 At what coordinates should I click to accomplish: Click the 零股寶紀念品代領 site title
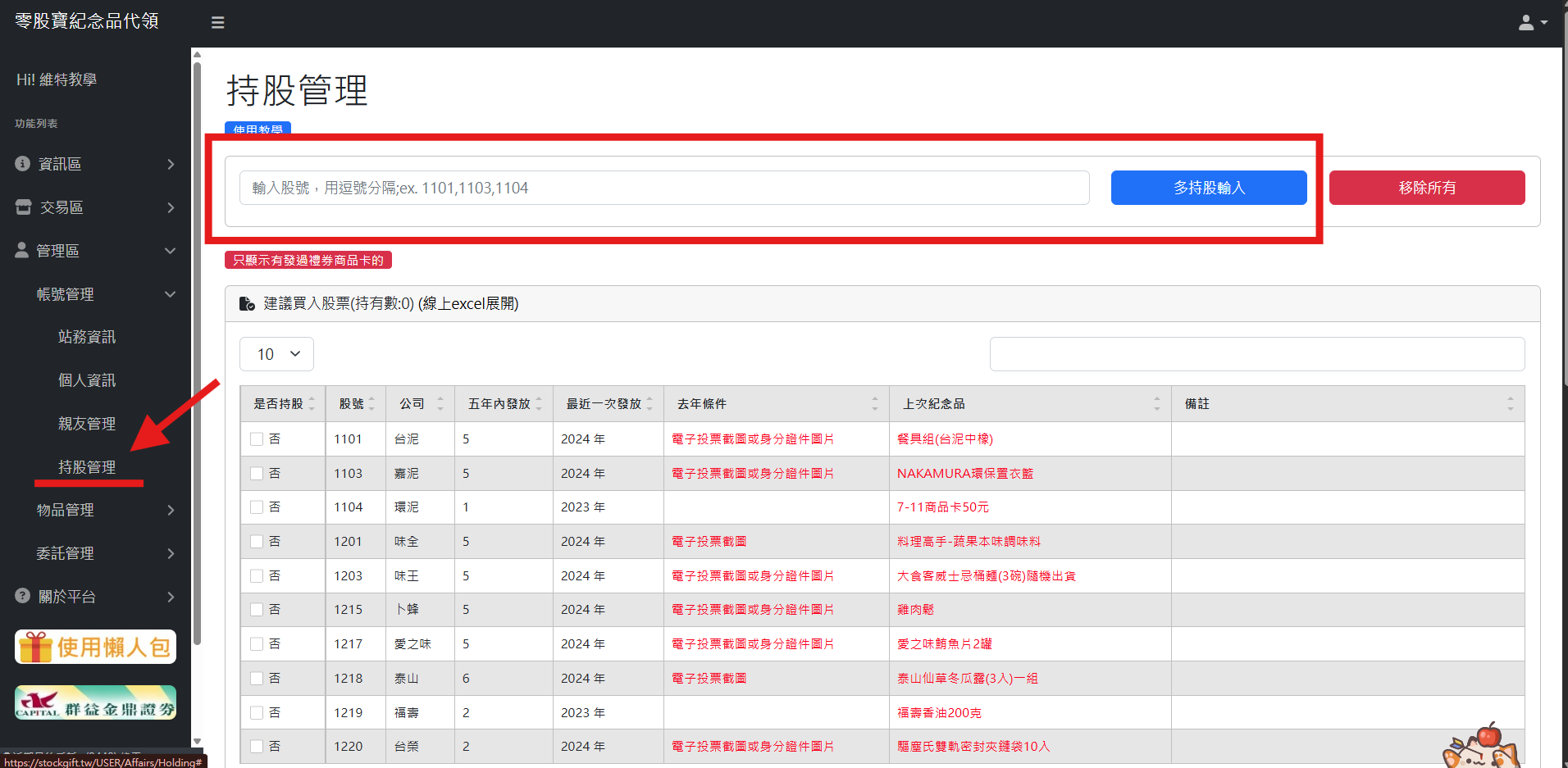[x=87, y=21]
